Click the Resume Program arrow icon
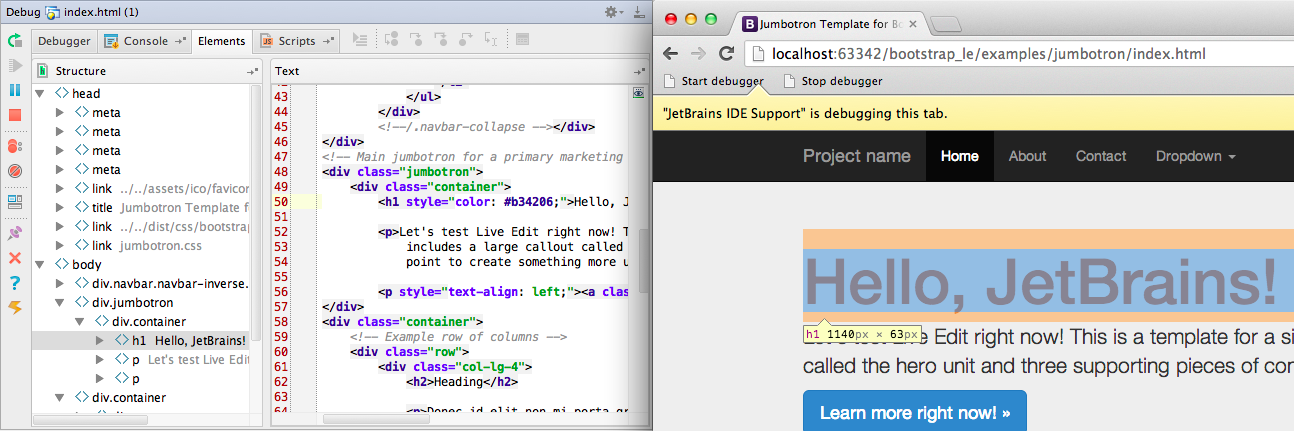The image size is (1294, 431). click(15, 66)
